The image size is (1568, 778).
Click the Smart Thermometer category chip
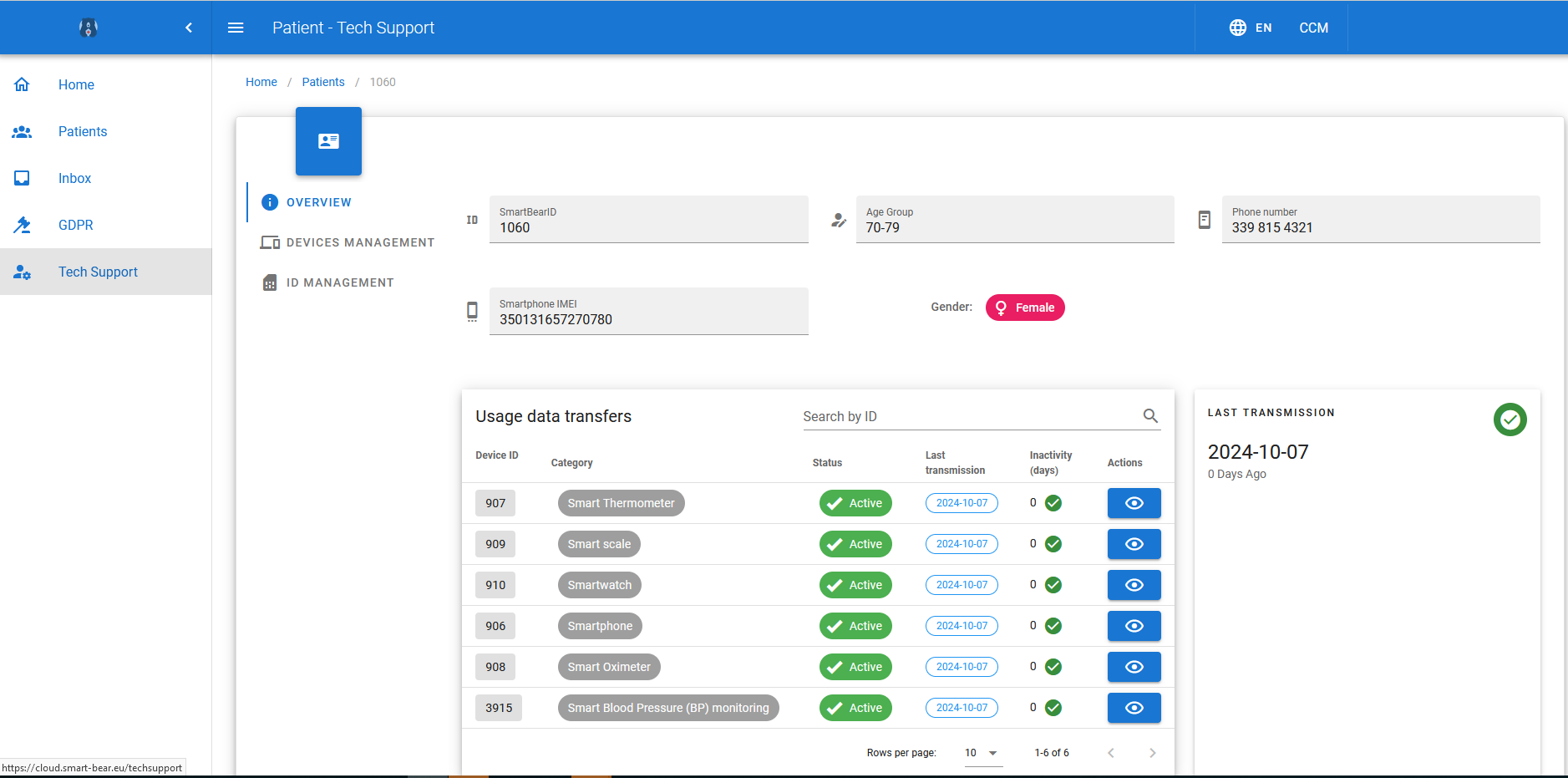click(x=621, y=503)
